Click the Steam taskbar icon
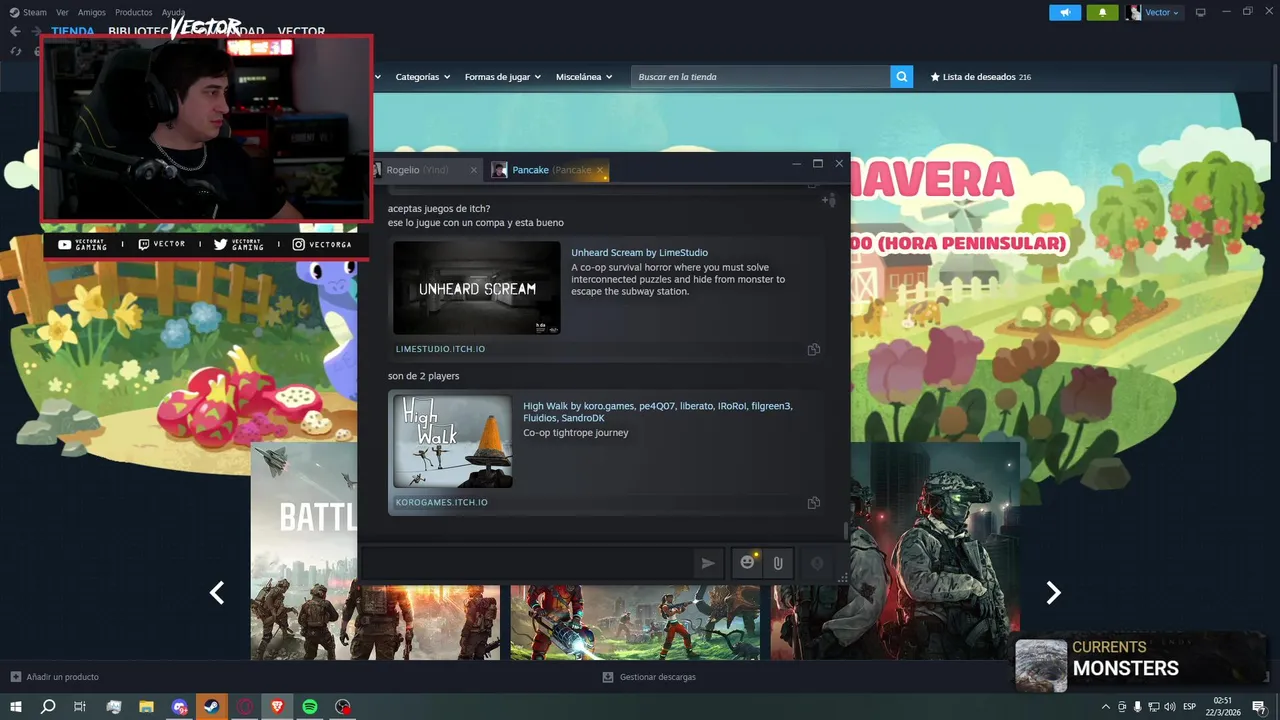This screenshot has width=1280, height=720. point(212,707)
